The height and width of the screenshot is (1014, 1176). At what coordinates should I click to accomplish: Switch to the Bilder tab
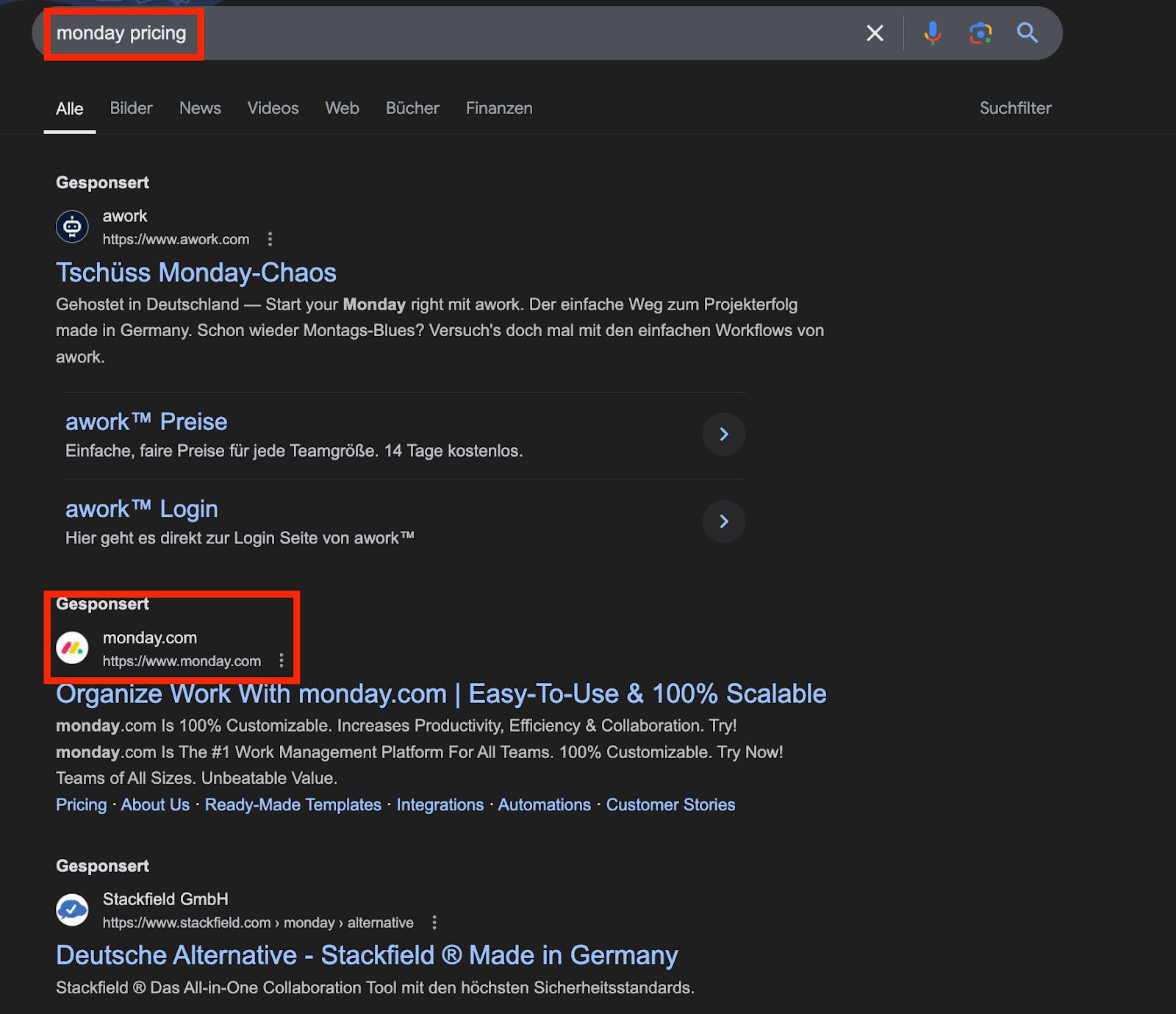131,108
